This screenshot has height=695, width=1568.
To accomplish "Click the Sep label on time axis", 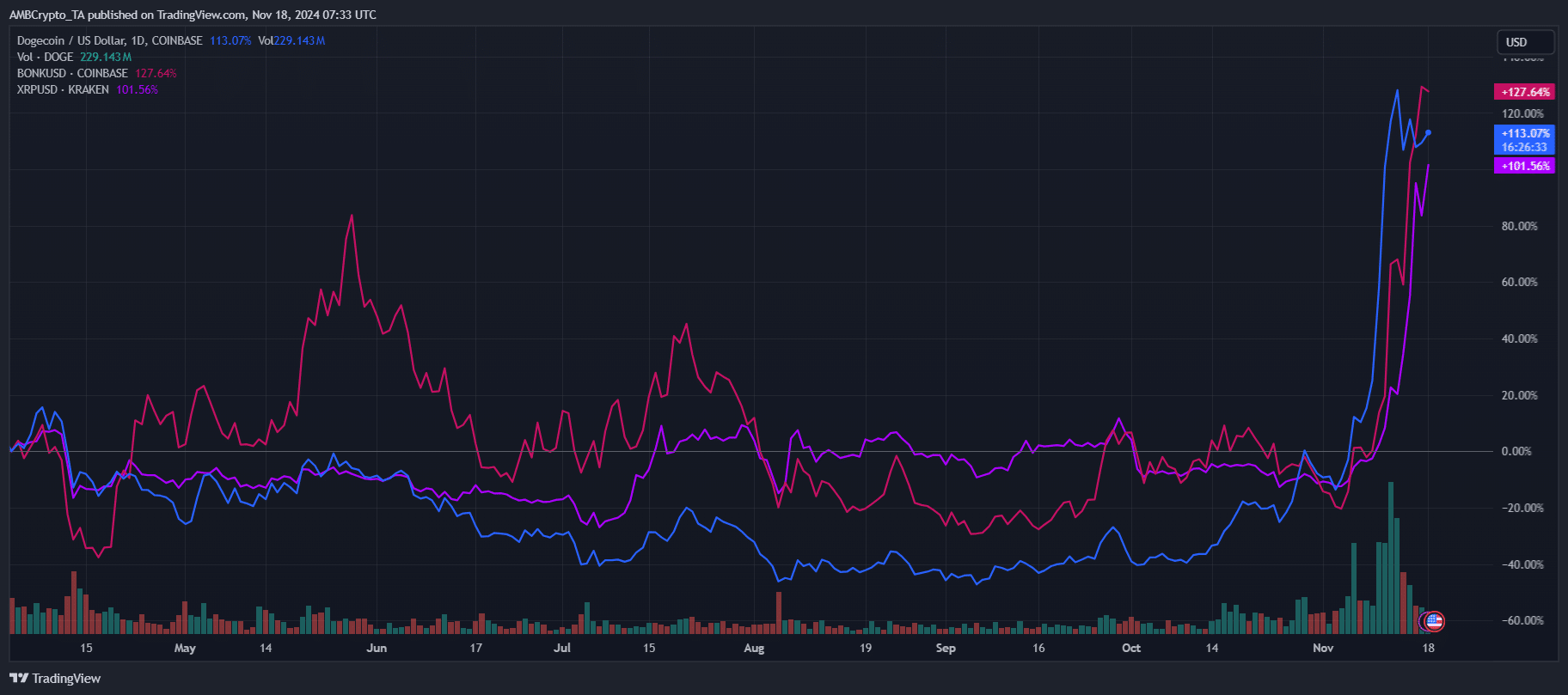I will 946,648.
